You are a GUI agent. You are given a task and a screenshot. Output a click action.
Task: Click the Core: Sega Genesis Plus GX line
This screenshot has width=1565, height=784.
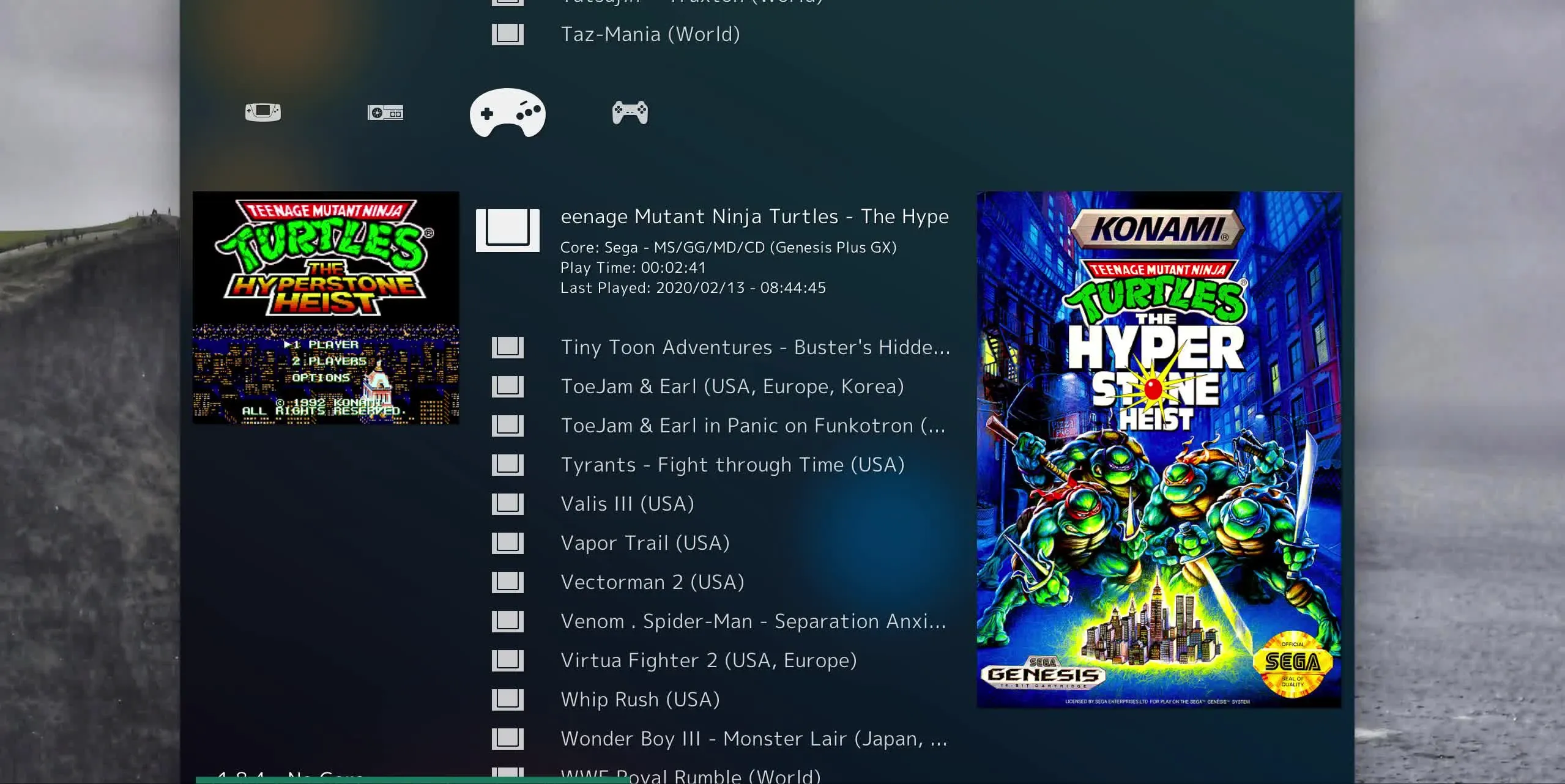(729, 248)
